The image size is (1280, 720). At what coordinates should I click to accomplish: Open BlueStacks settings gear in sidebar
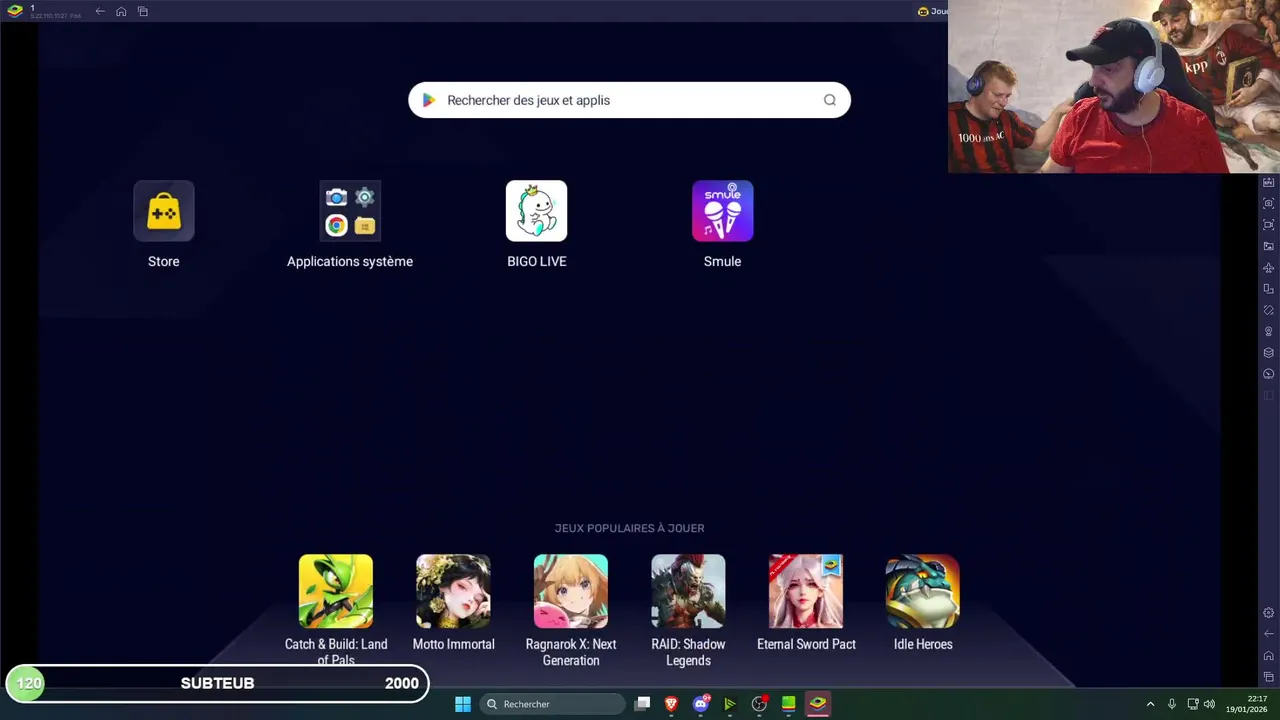(x=1269, y=613)
